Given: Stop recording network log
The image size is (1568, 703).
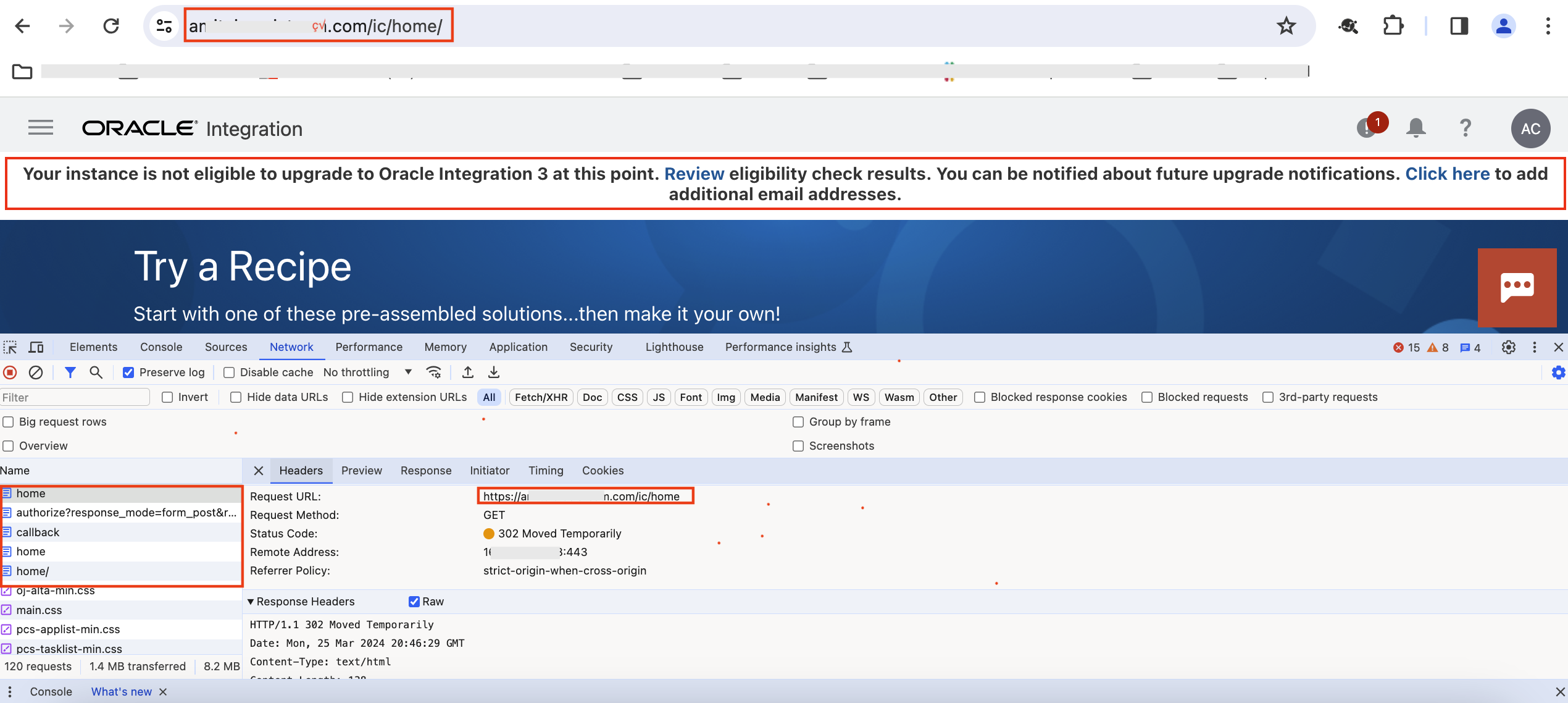Looking at the screenshot, I should tap(9, 372).
